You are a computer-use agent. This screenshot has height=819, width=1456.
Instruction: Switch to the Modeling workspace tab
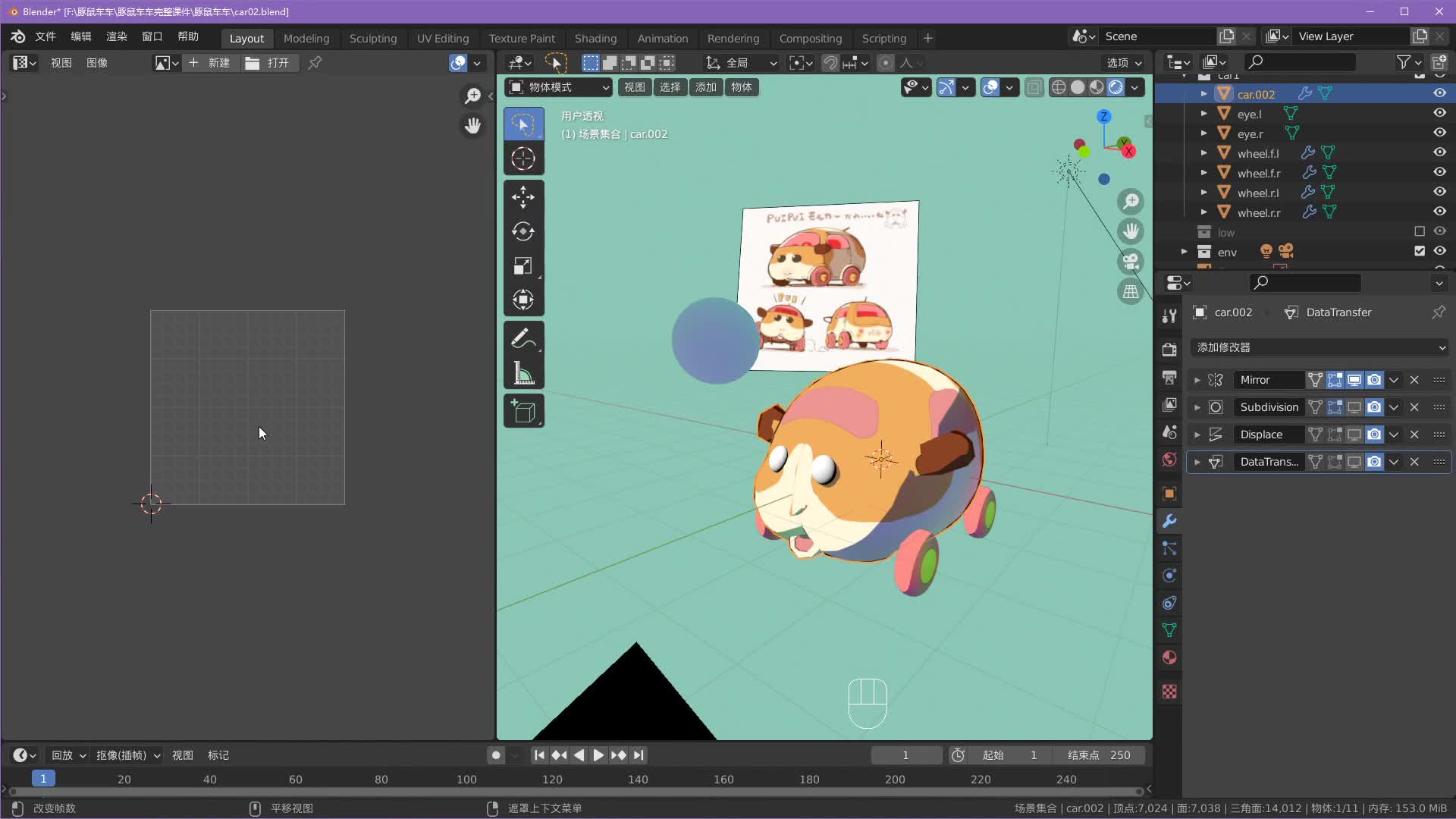point(306,38)
